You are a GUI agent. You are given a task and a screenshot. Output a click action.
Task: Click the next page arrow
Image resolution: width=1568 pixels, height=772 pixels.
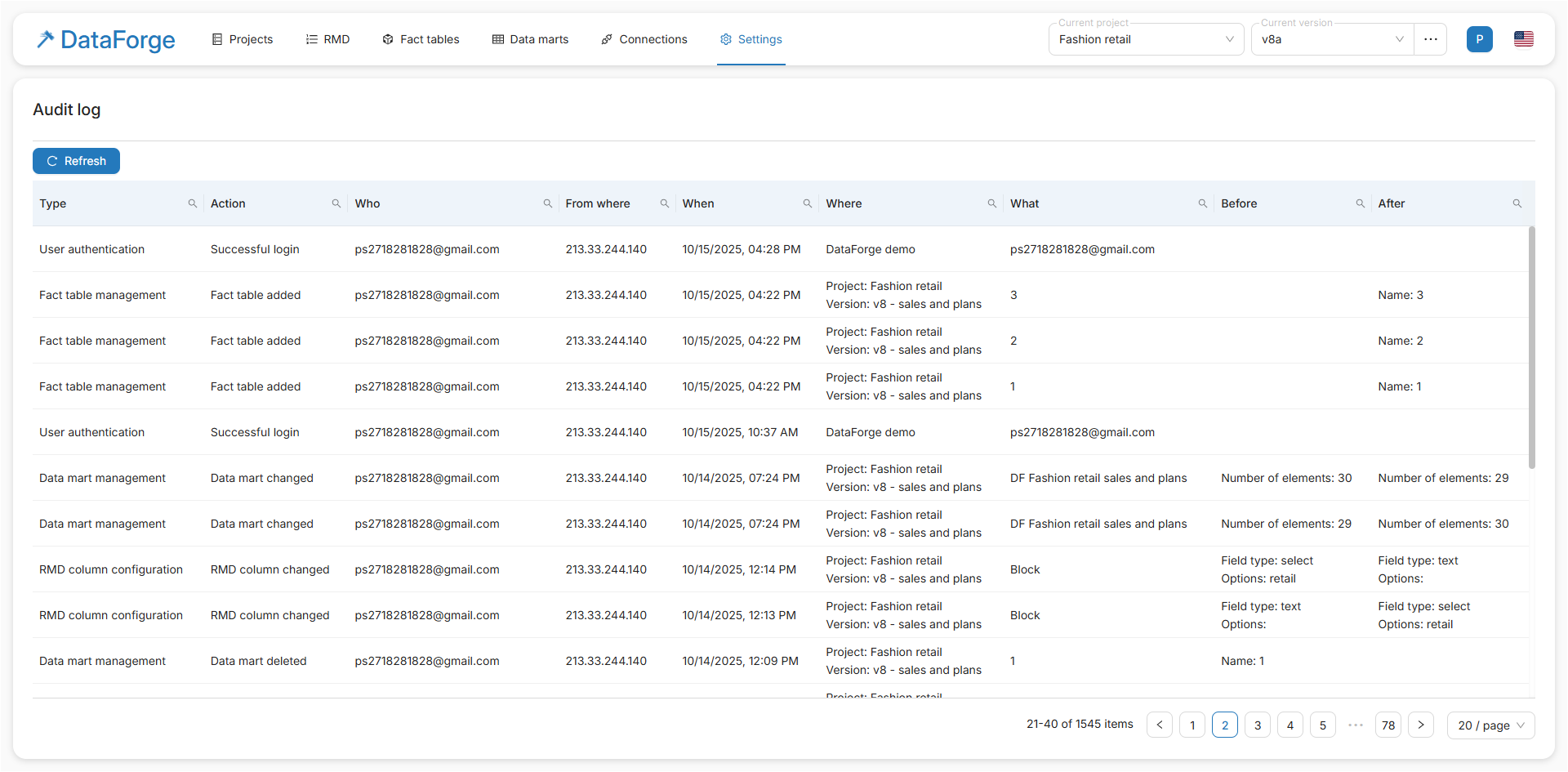click(x=1421, y=725)
